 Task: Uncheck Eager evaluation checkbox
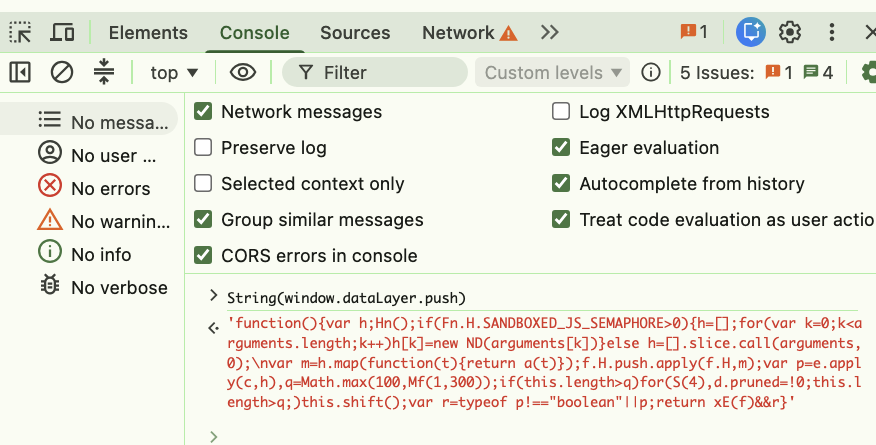coord(561,147)
